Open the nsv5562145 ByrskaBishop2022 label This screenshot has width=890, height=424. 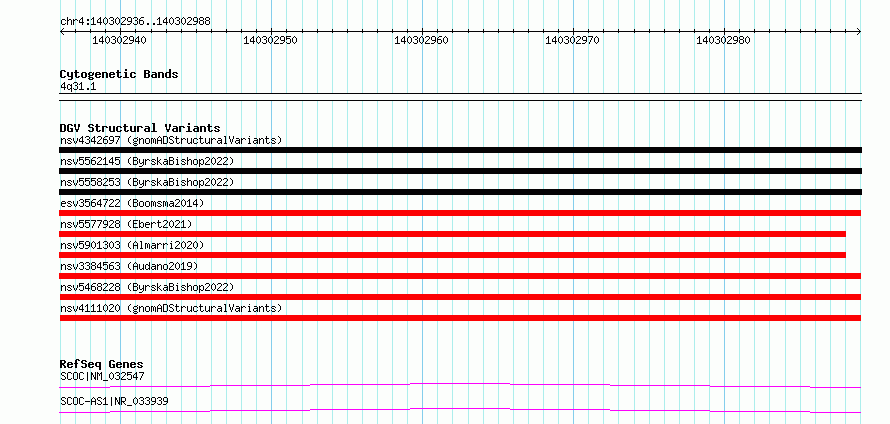(x=147, y=161)
